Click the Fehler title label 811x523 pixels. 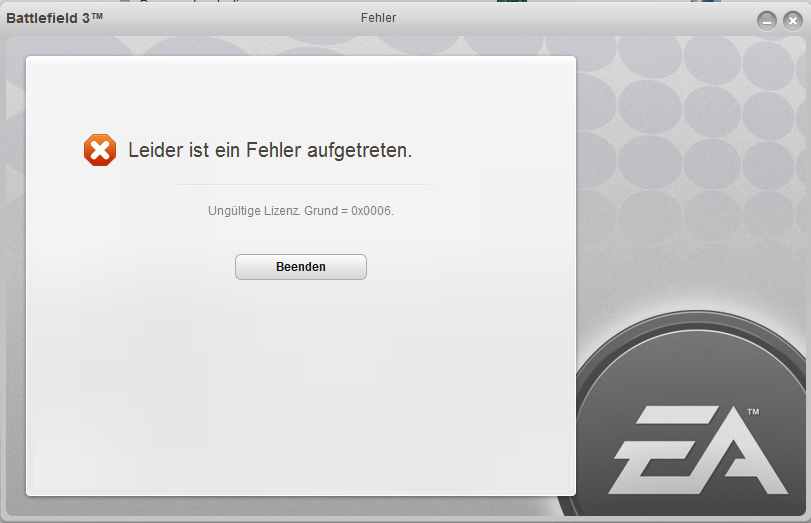(x=379, y=18)
